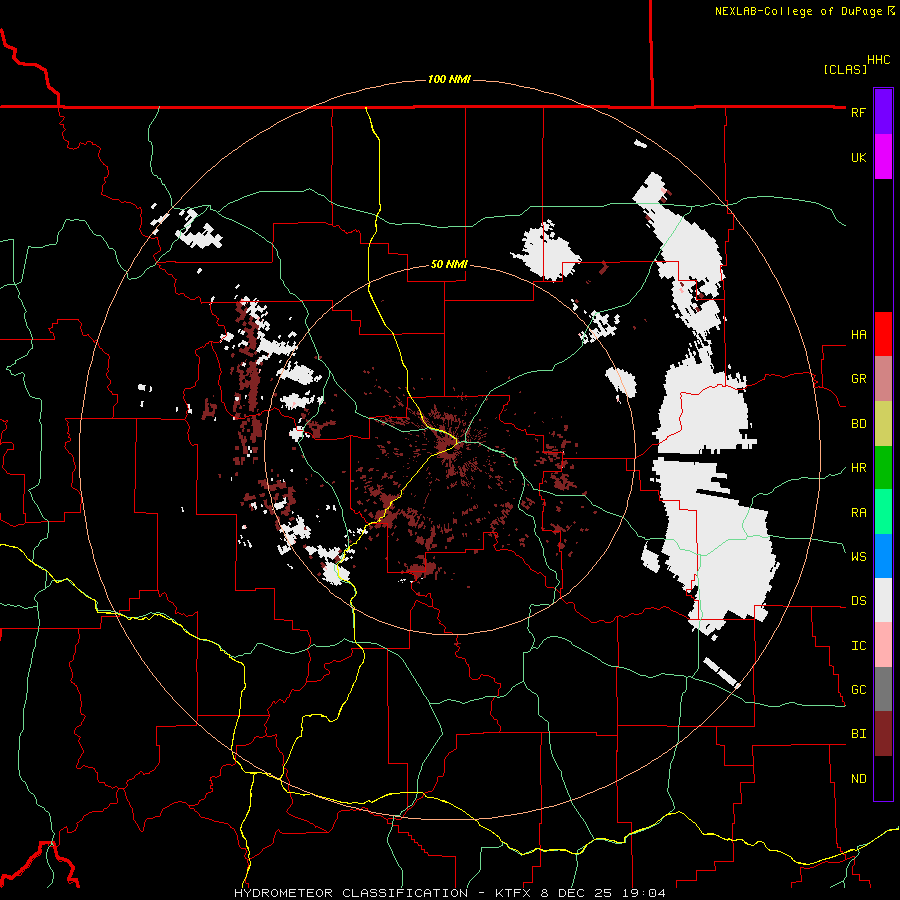Click the IC pink legend color block
Image resolution: width=900 pixels, height=900 pixels.
pos(883,645)
